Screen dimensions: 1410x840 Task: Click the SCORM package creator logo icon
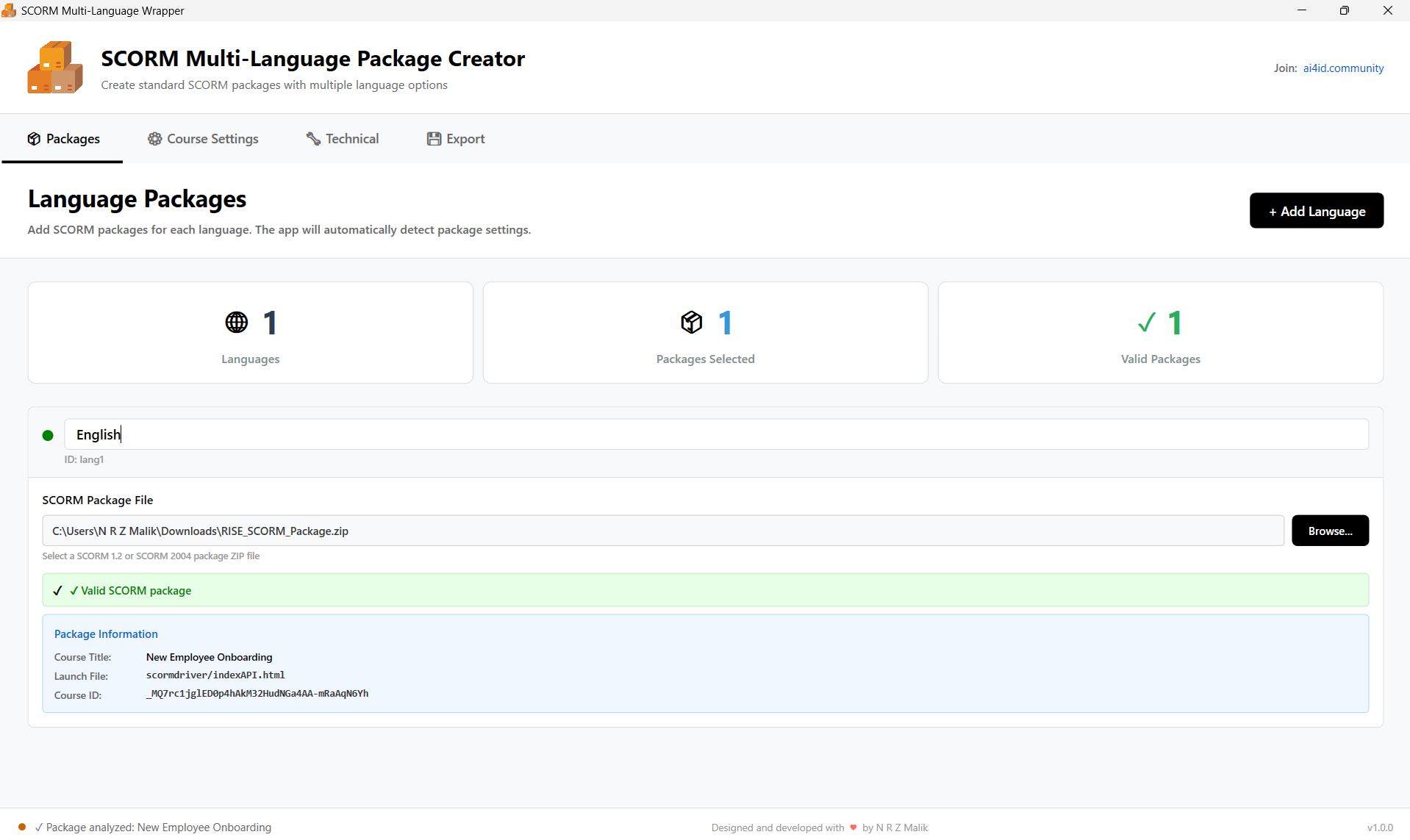54,67
